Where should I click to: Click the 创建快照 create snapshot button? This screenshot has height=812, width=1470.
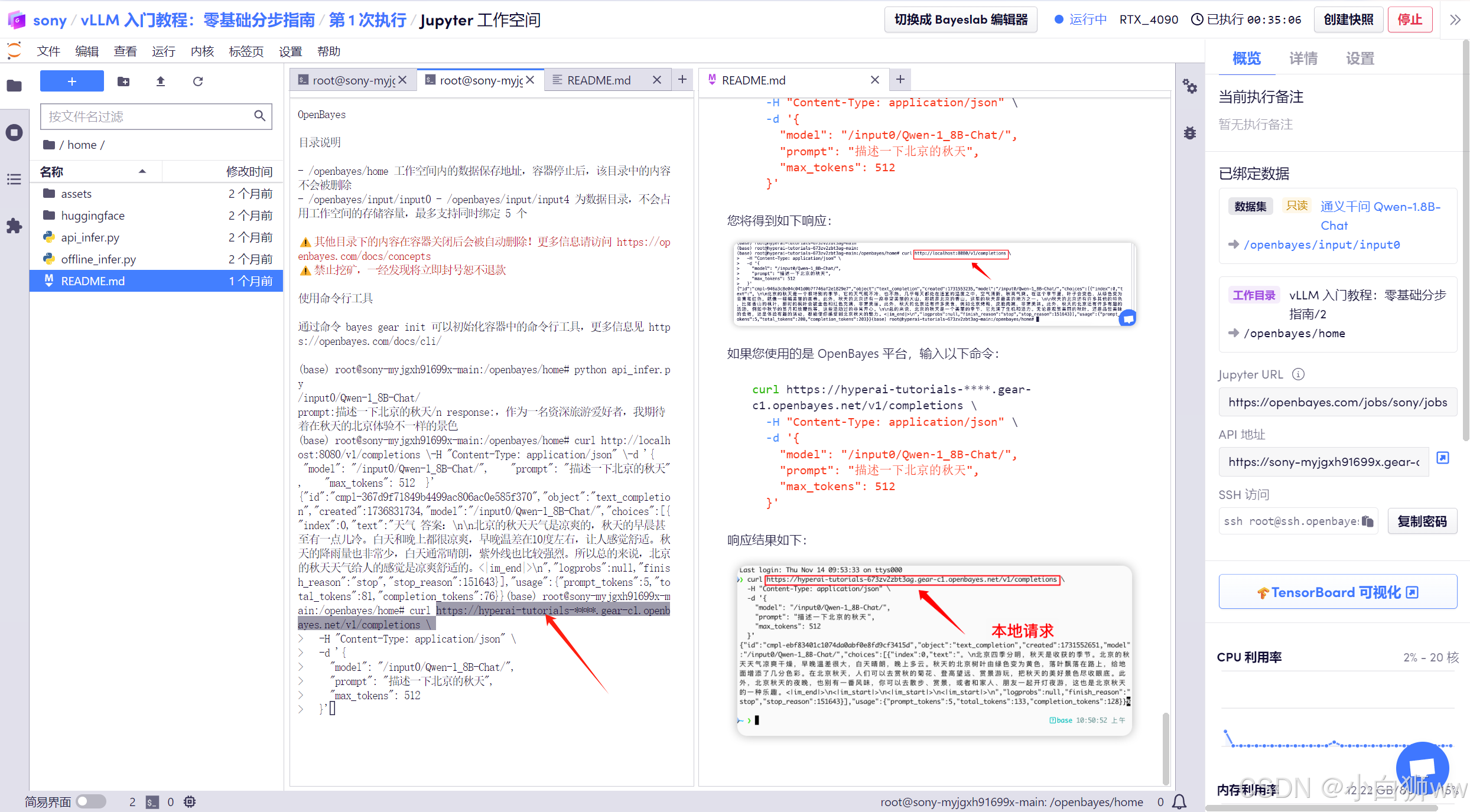(1348, 19)
